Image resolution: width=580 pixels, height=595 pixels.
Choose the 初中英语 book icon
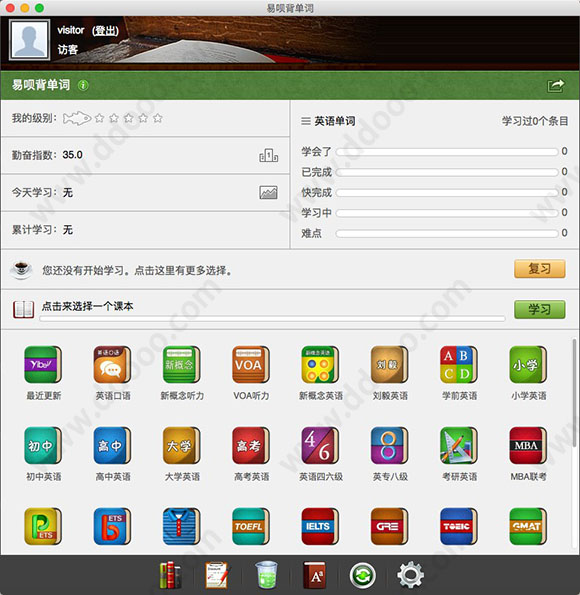point(43,445)
